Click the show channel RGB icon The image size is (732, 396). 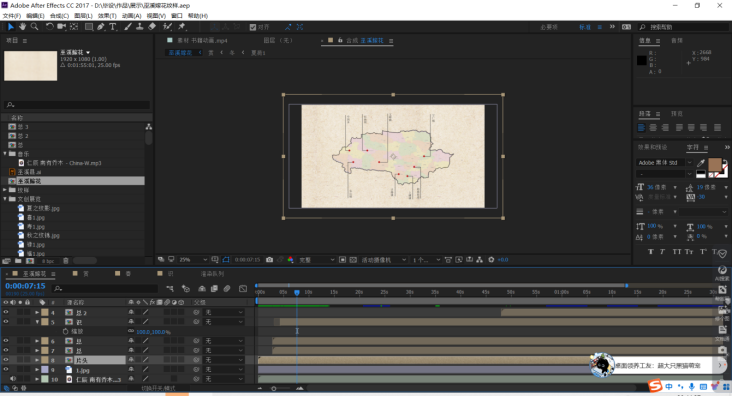tap(290, 260)
